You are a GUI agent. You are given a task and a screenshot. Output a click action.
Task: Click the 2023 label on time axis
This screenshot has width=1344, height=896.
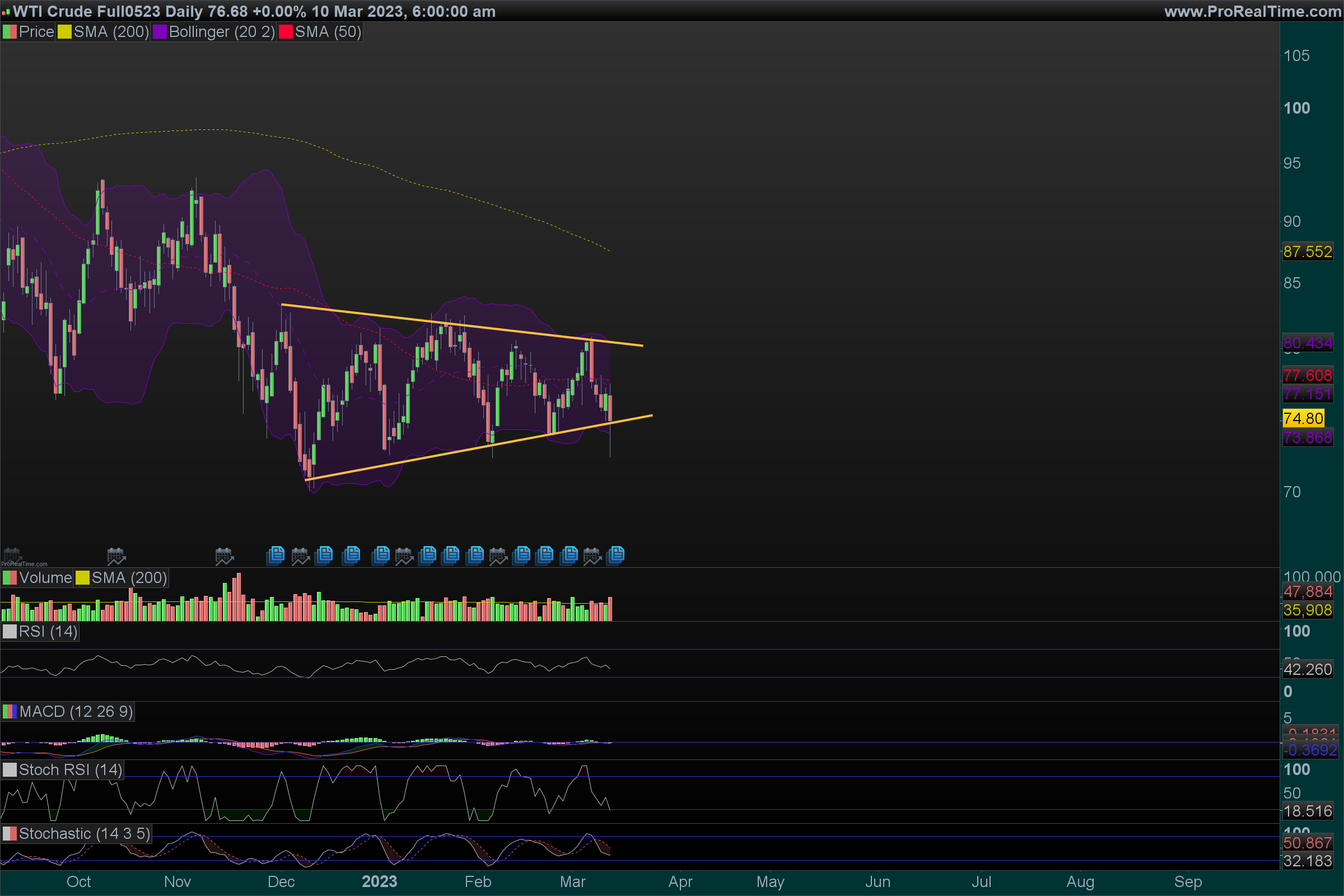380,881
